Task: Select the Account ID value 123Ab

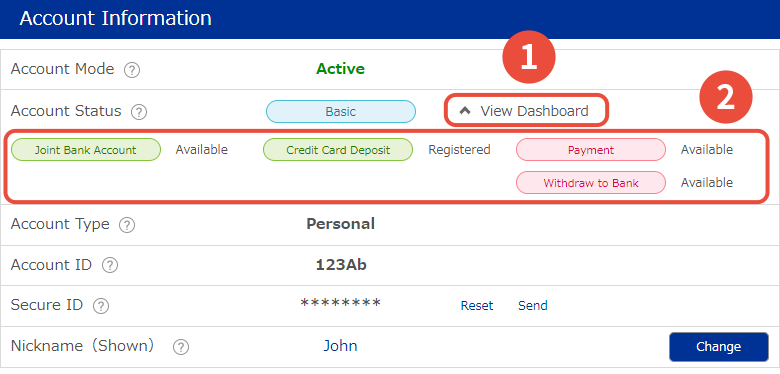Action: pos(341,265)
